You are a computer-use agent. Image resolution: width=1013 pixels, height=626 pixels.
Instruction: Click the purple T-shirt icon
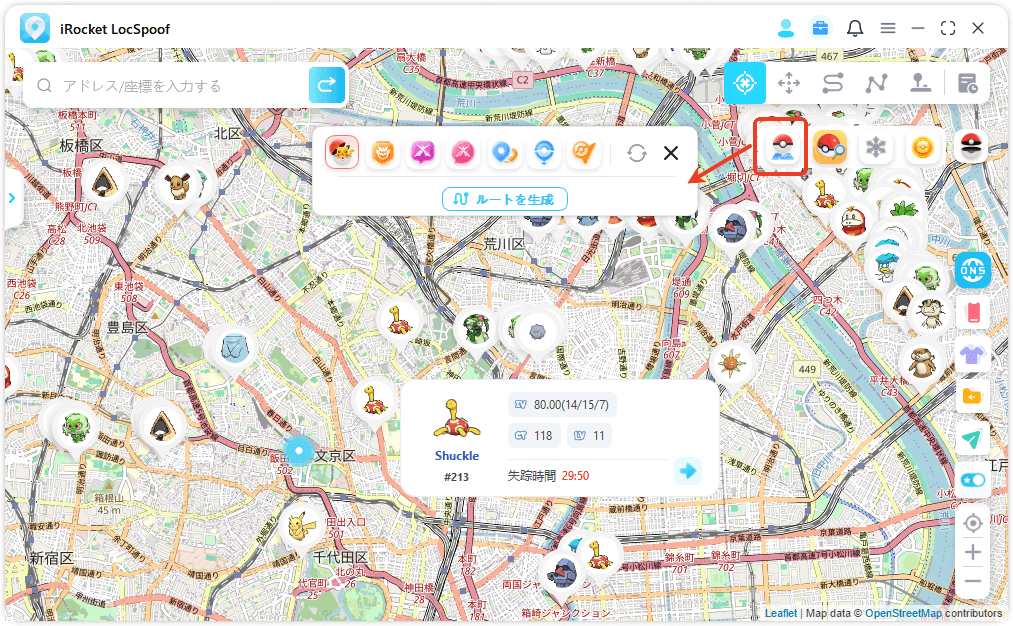click(x=972, y=355)
